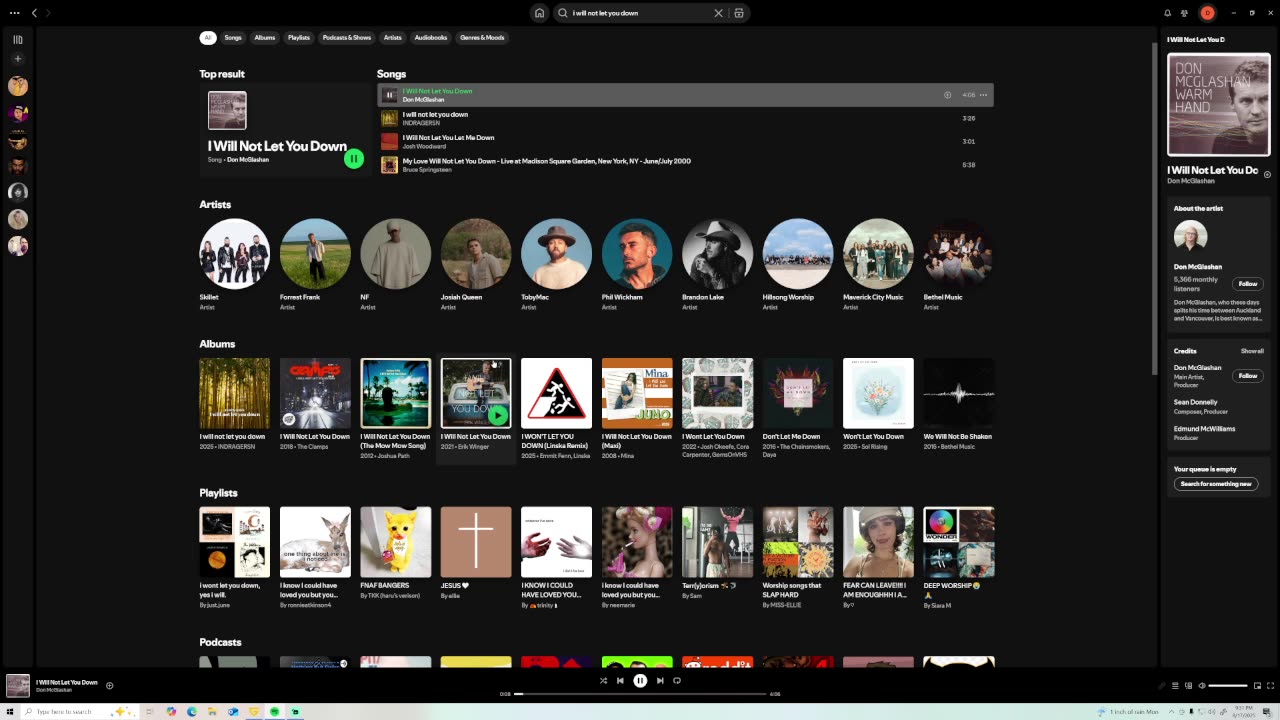This screenshot has height=720, width=1280.
Task: Open the Songs section heading
Action: tap(391, 74)
